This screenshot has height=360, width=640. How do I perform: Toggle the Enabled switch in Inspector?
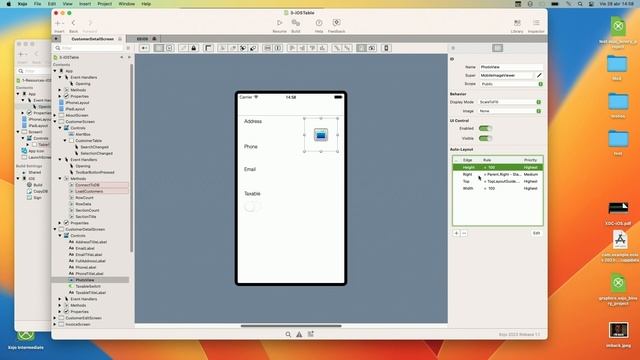[x=485, y=129]
